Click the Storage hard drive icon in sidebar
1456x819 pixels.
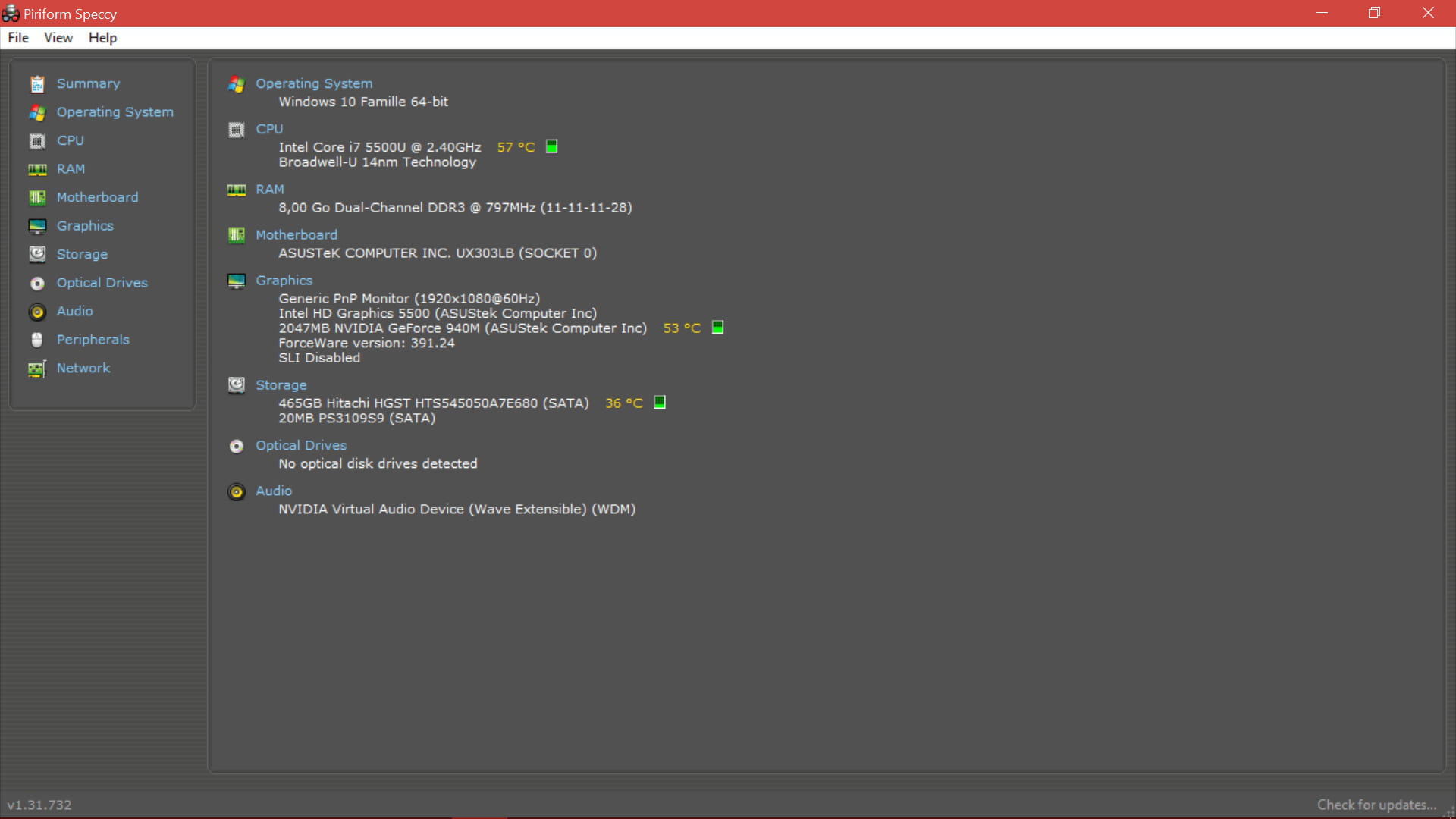tap(37, 254)
